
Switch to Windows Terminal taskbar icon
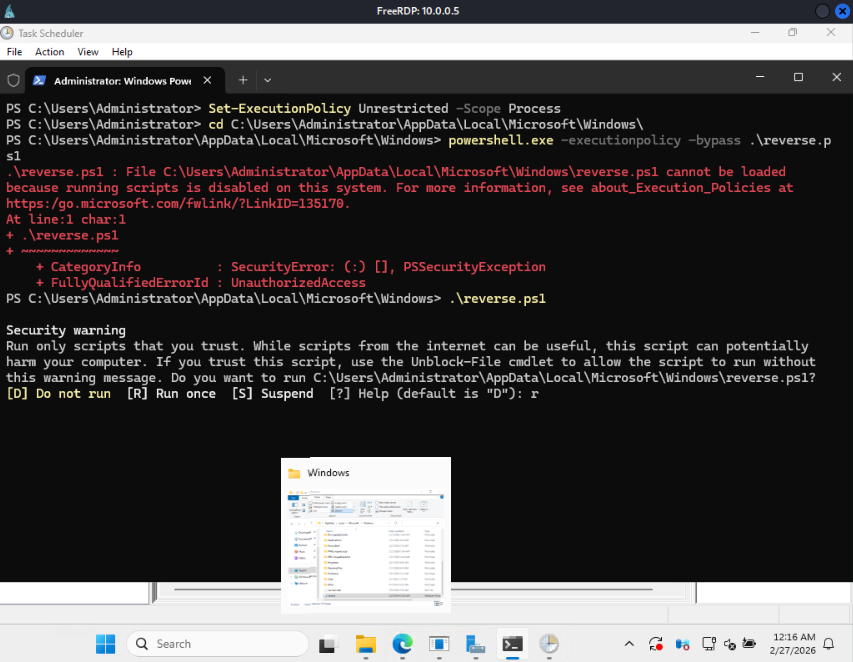pyautogui.click(x=512, y=644)
